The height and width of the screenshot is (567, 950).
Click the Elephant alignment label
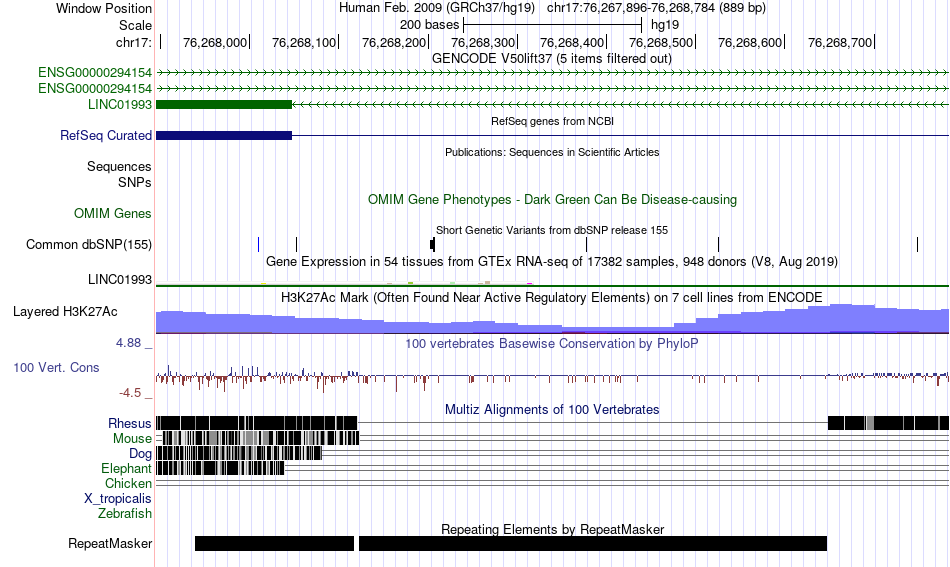coord(127,468)
